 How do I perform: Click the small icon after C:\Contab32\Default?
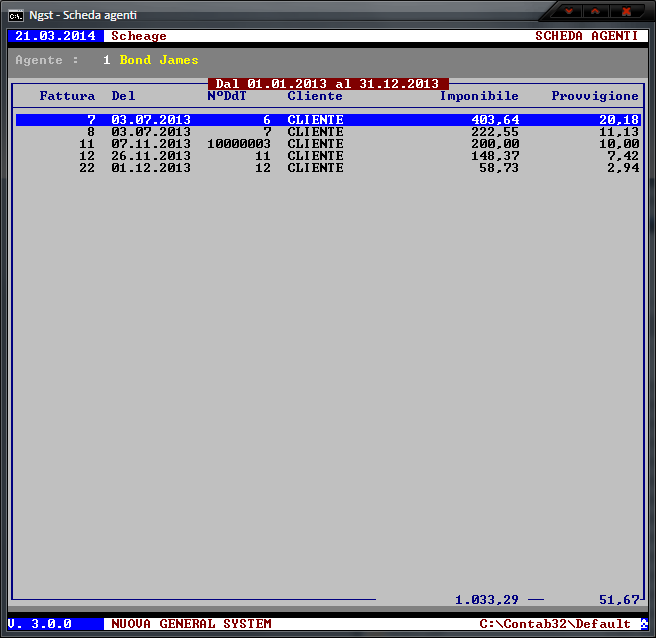[x=644, y=624]
